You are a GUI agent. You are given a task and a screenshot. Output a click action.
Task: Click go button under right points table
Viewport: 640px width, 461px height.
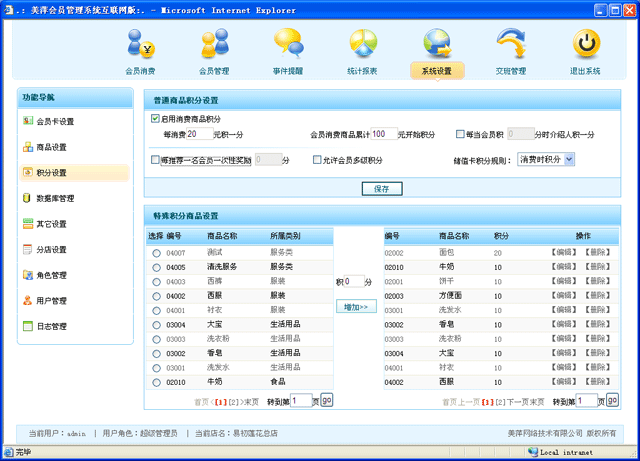(612, 400)
